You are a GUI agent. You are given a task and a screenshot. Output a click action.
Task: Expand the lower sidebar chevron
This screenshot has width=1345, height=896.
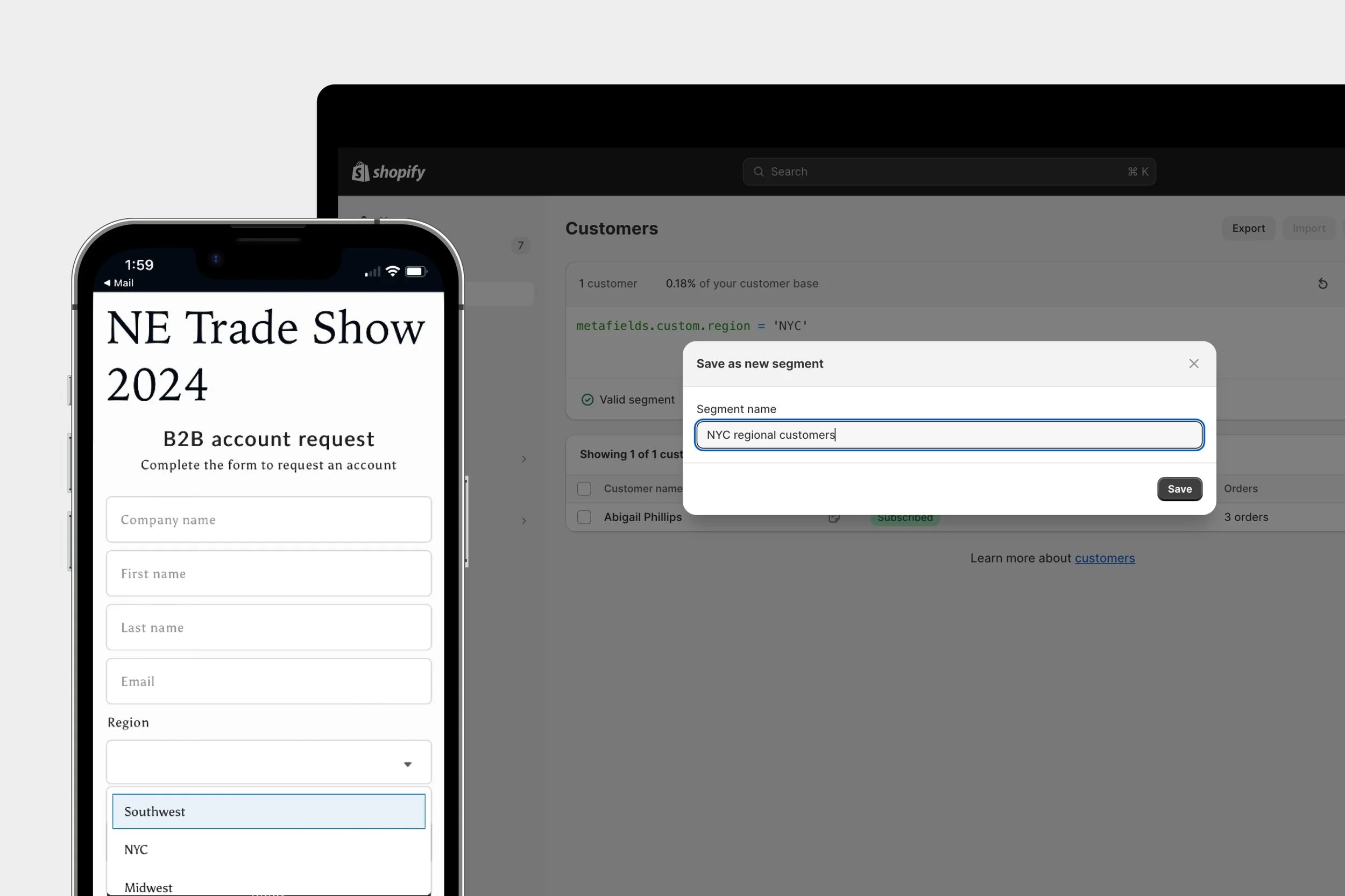click(x=523, y=521)
